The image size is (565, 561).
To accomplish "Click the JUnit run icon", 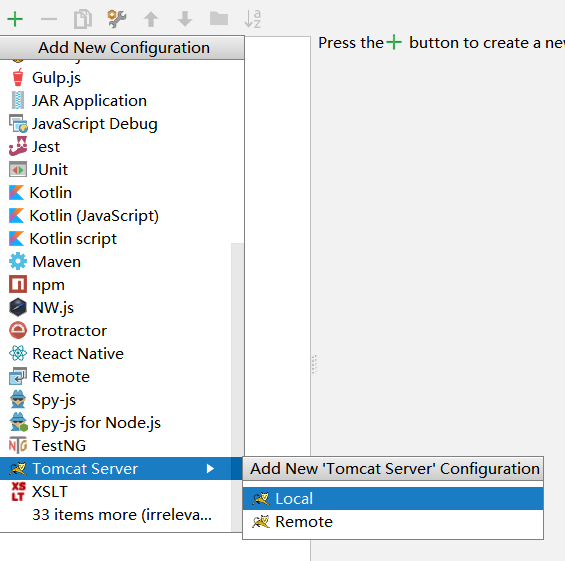I will pyautogui.click(x=18, y=169).
